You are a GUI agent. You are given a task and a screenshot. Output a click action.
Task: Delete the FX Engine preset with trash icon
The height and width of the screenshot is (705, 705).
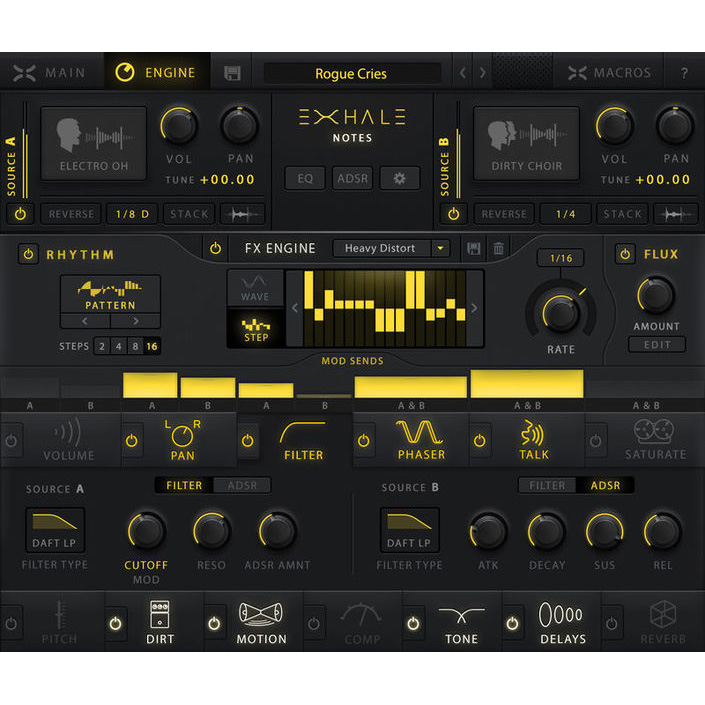coord(499,248)
